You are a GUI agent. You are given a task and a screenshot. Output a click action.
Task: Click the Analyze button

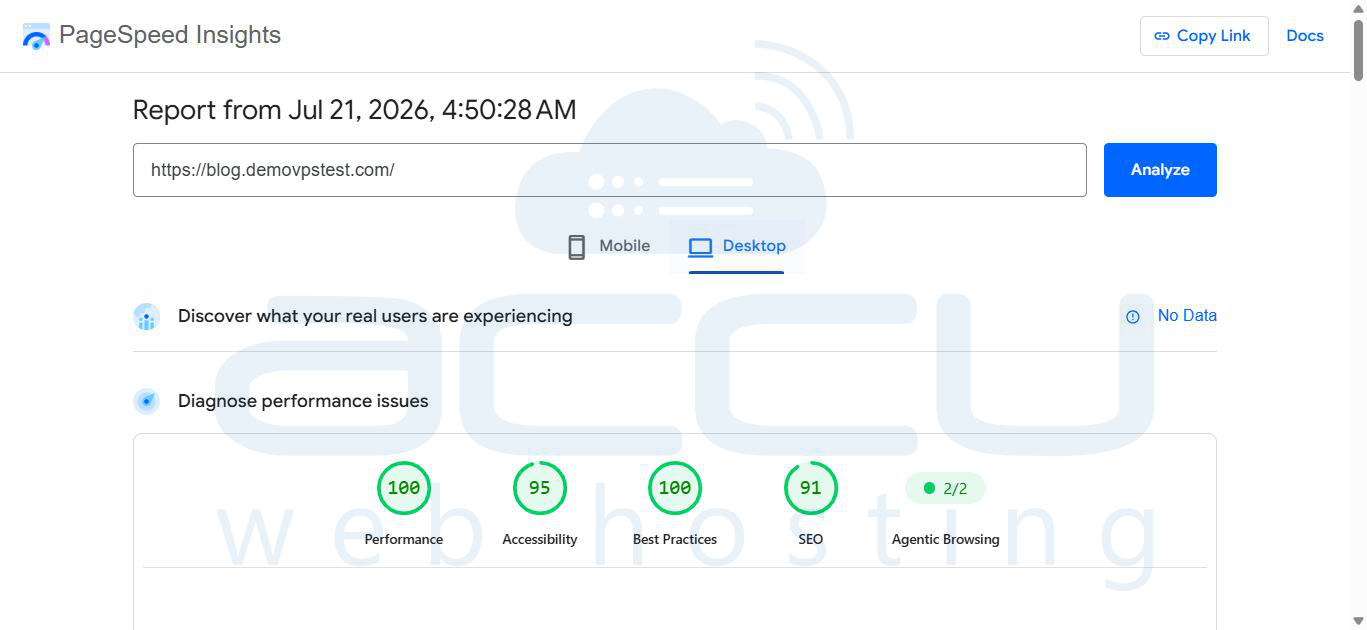tap(1160, 170)
